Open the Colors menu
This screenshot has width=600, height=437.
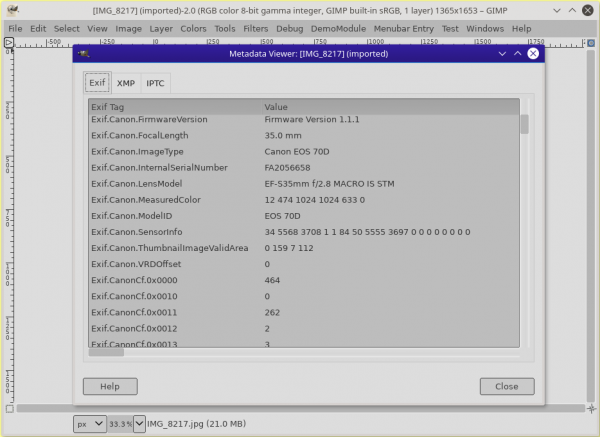coord(193,29)
